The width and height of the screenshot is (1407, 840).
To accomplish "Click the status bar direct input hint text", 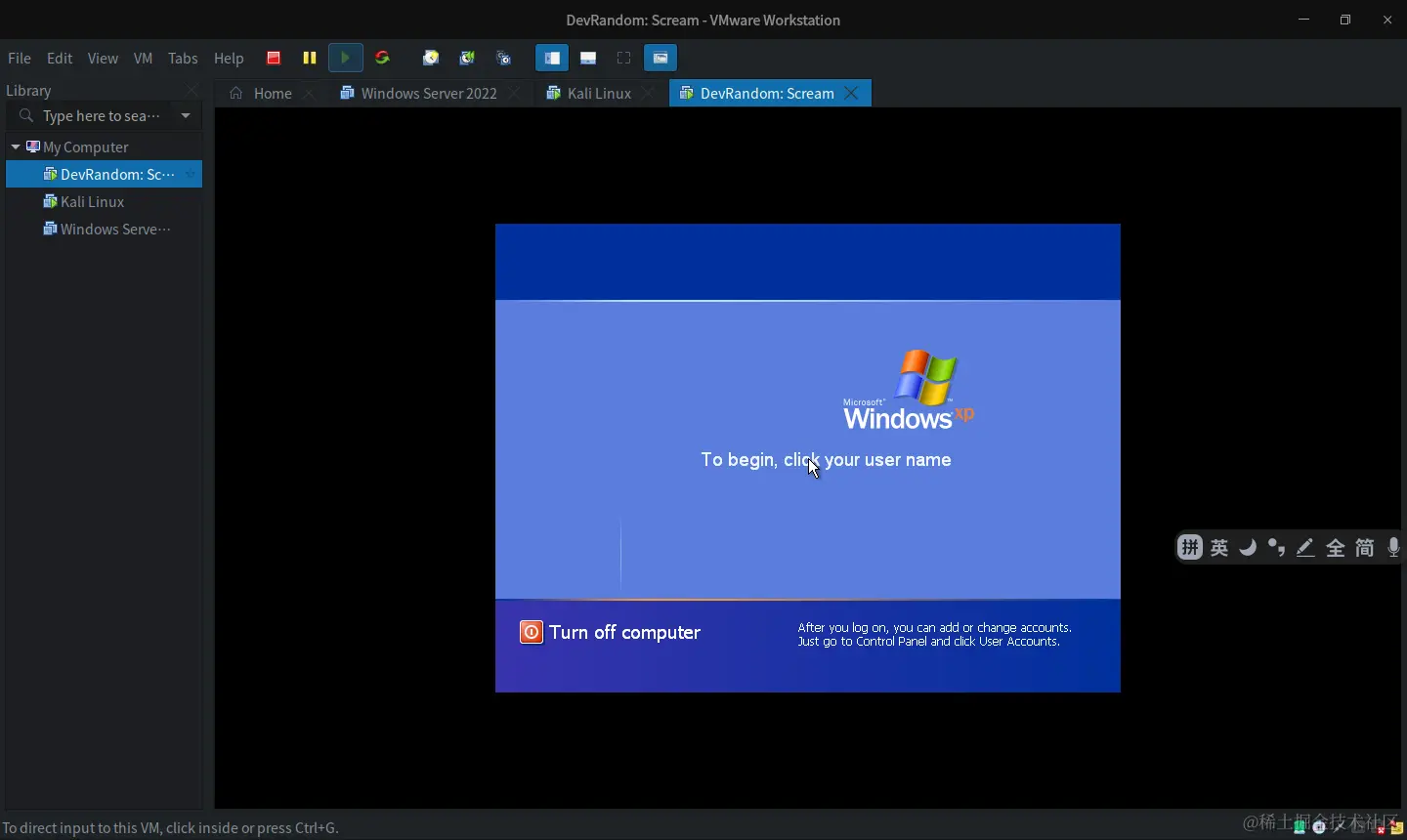I will point(171,827).
